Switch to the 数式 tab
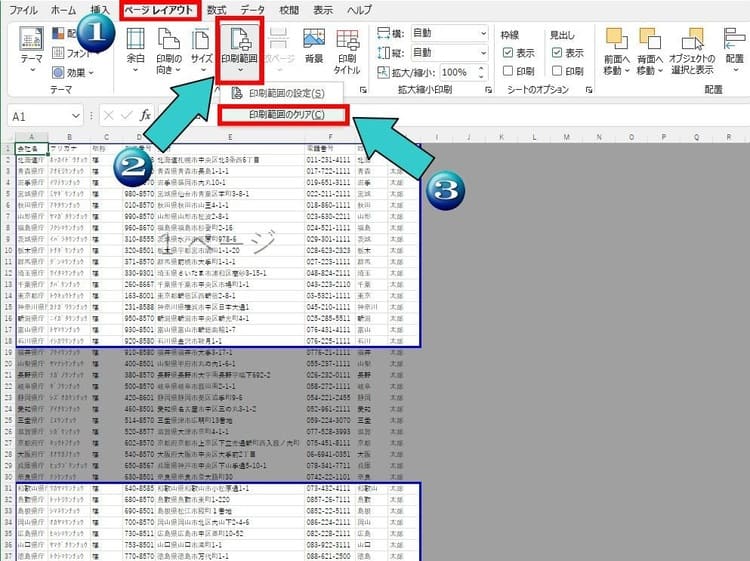The height and width of the screenshot is (561, 750). click(217, 10)
